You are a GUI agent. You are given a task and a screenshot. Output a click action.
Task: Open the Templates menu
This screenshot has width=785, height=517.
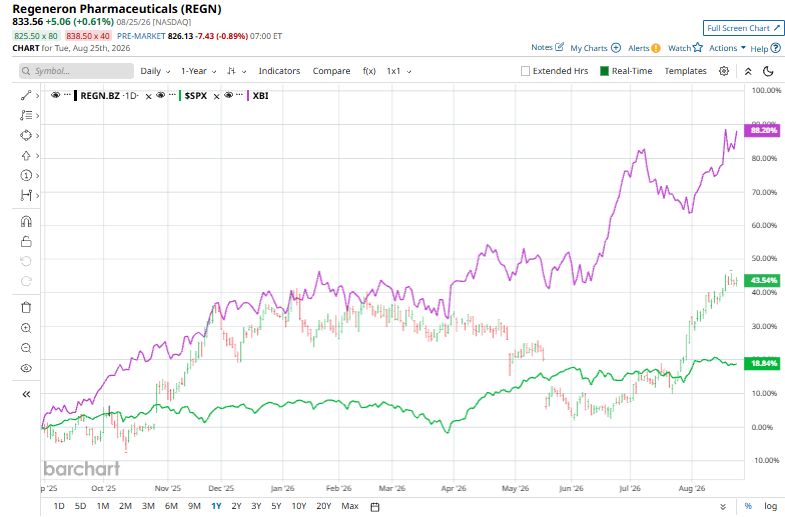[x=685, y=71]
